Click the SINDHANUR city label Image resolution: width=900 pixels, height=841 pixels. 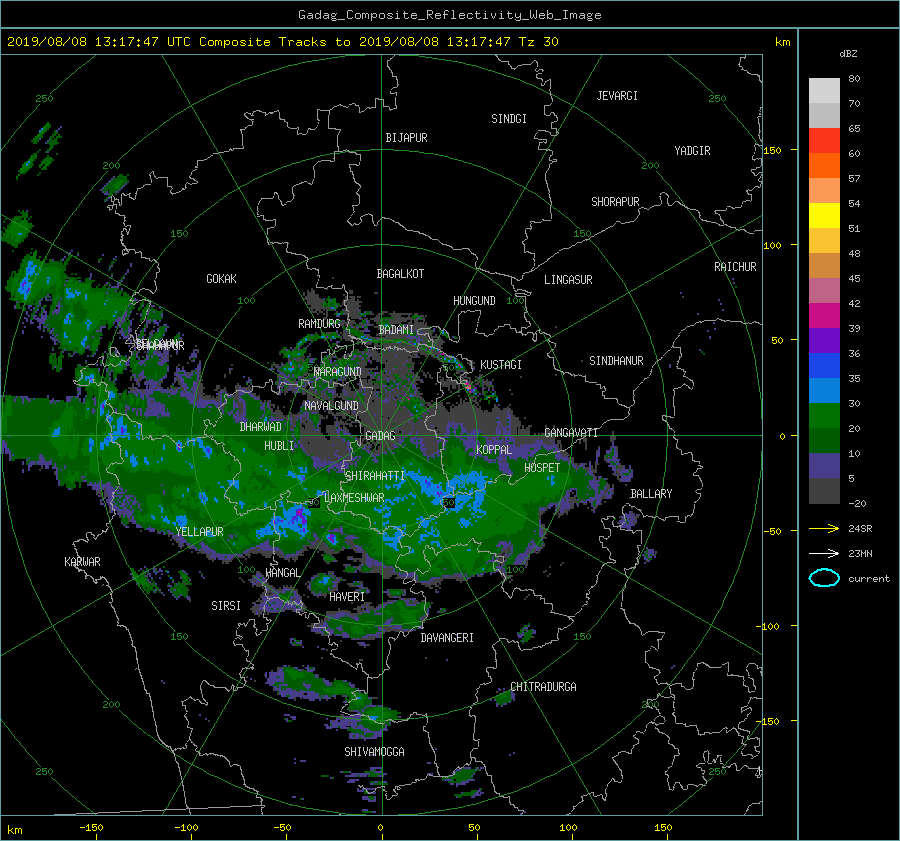tap(616, 361)
